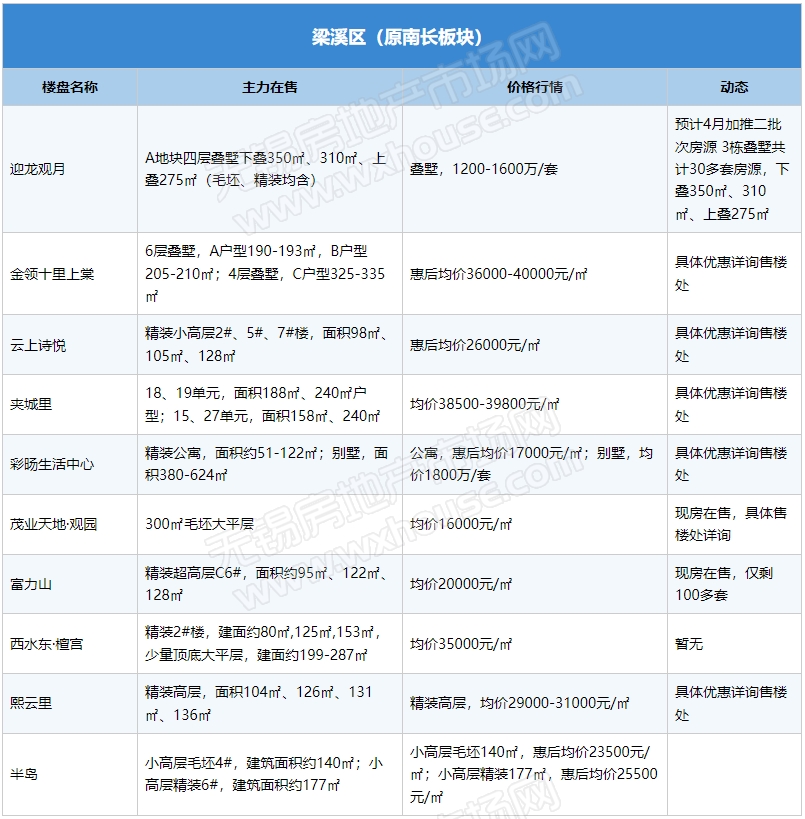Image resolution: width=805 pixels, height=819 pixels.
Task: Select price 均价16000元/㎡
Action: [535, 524]
